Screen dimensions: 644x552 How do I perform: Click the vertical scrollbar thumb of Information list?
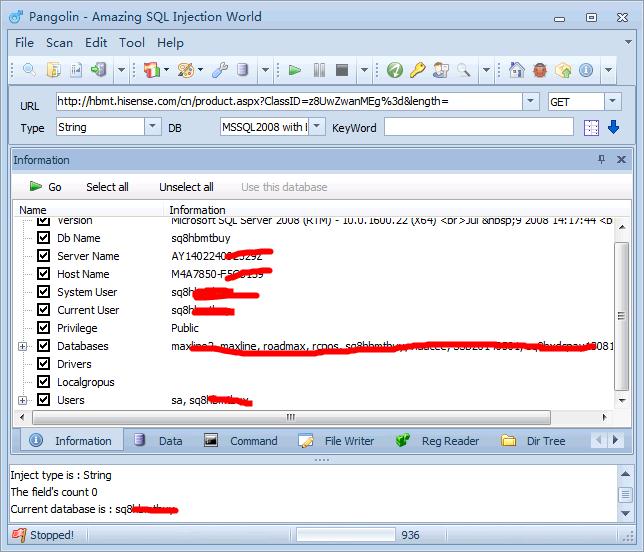click(x=621, y=316)
